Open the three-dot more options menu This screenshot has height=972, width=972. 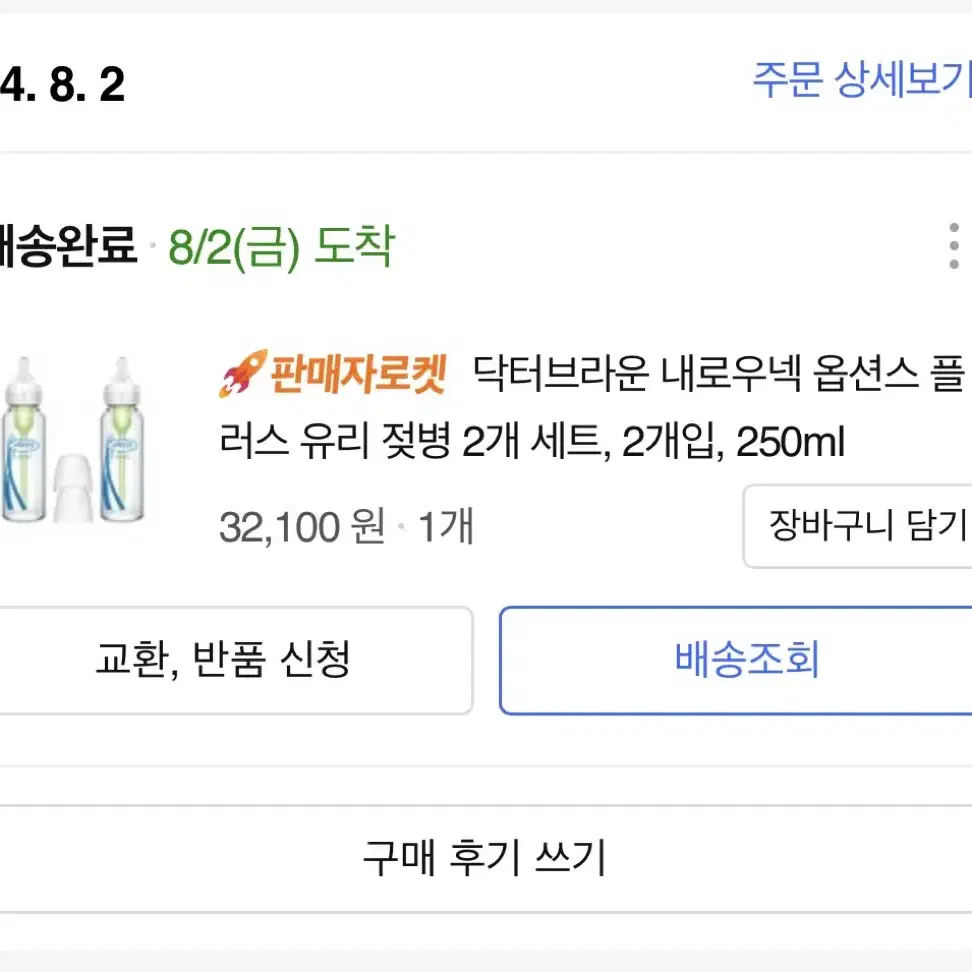click(954, 246)
